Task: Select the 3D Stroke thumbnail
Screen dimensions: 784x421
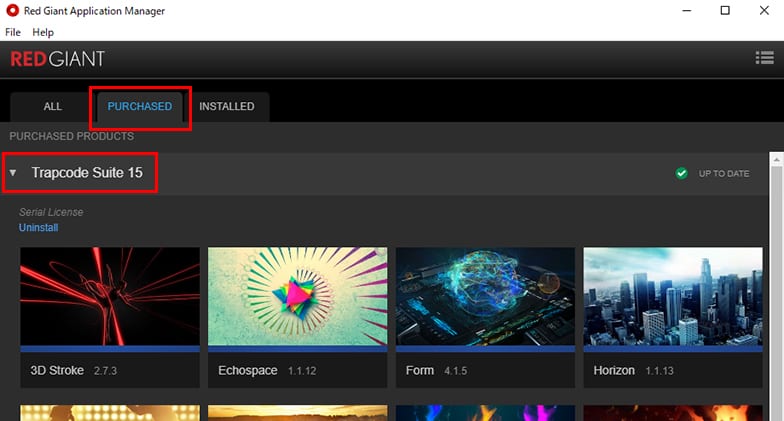Action: 110,296
